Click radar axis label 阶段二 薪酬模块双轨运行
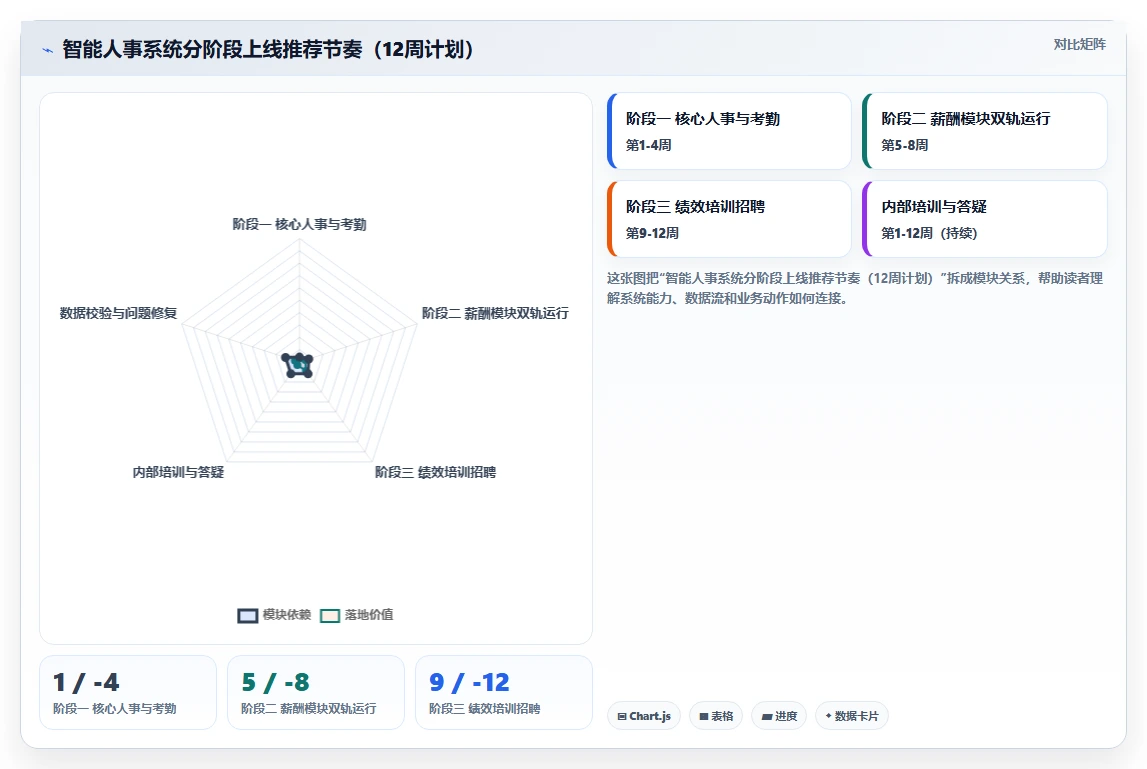Image resolution: width=1147 pixels, height=769 pixels. coord(495,313)
